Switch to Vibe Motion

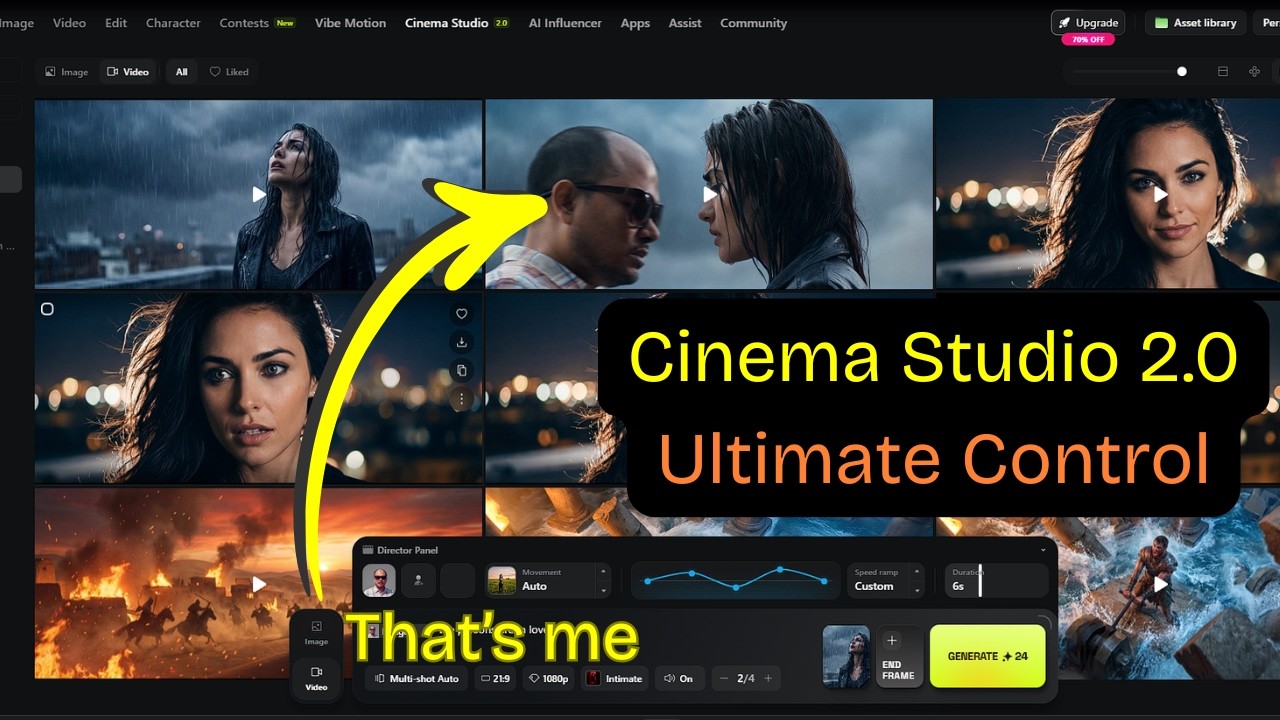(x=350, y=23)
